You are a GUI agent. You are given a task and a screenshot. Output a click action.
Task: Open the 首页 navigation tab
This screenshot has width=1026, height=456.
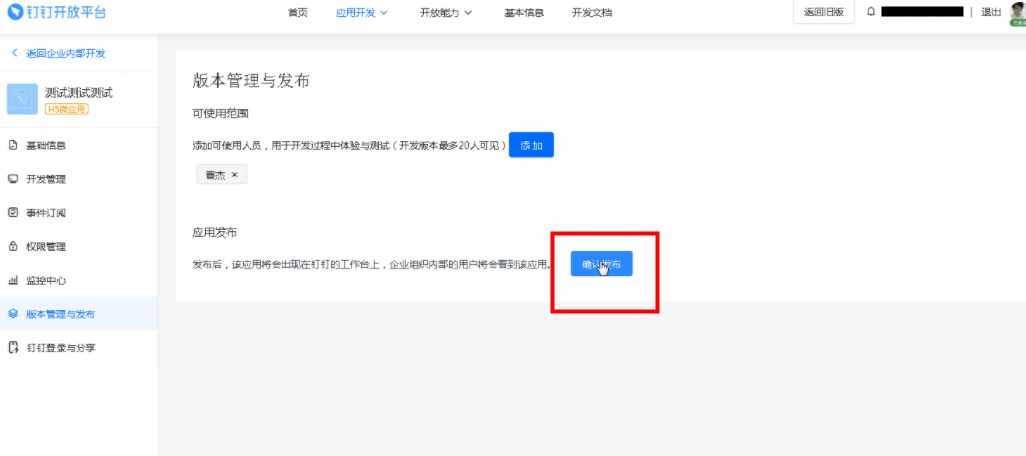pyautogui.click(x=297, y=12)
